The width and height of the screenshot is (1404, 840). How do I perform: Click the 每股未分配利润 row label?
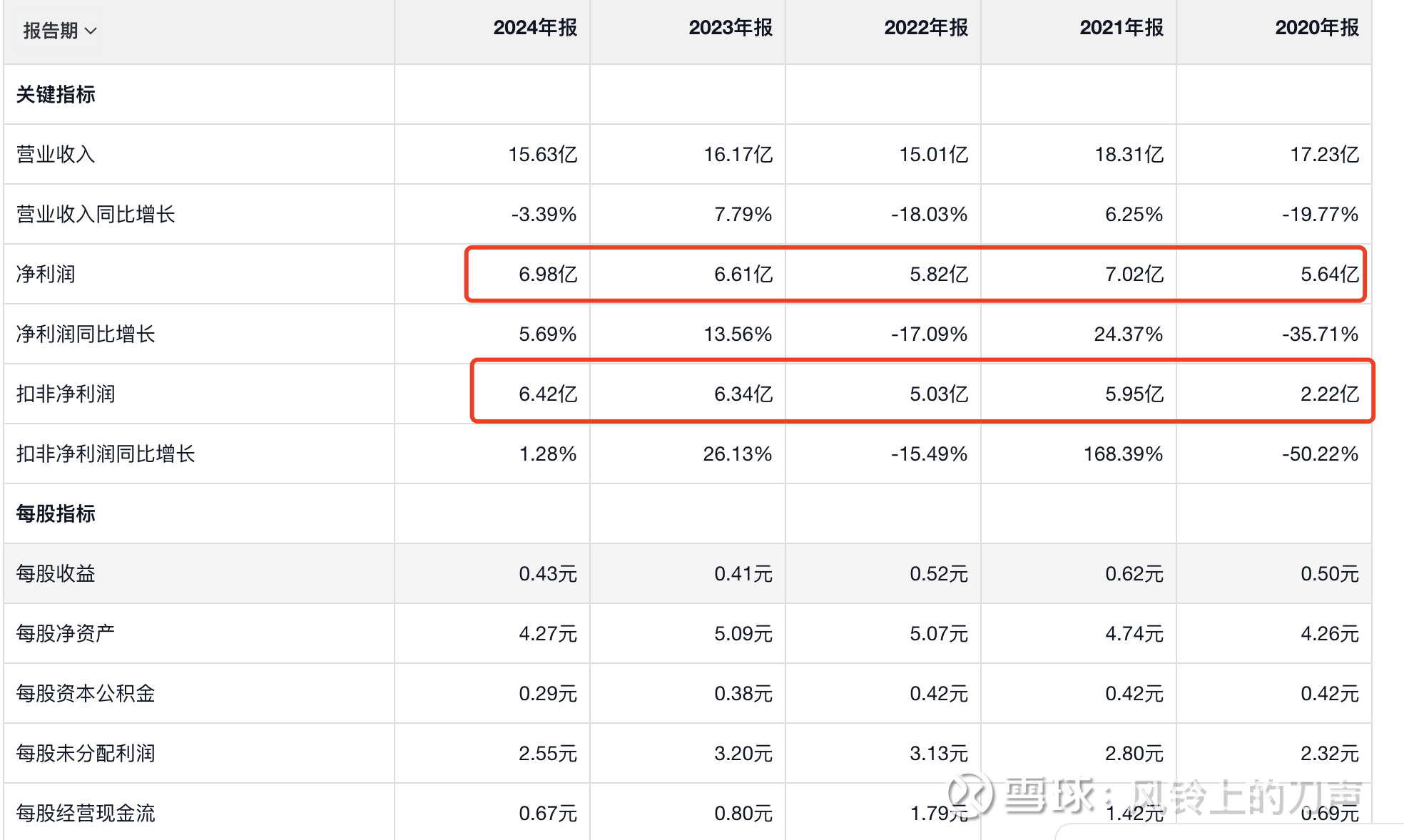tap(86, 753)
